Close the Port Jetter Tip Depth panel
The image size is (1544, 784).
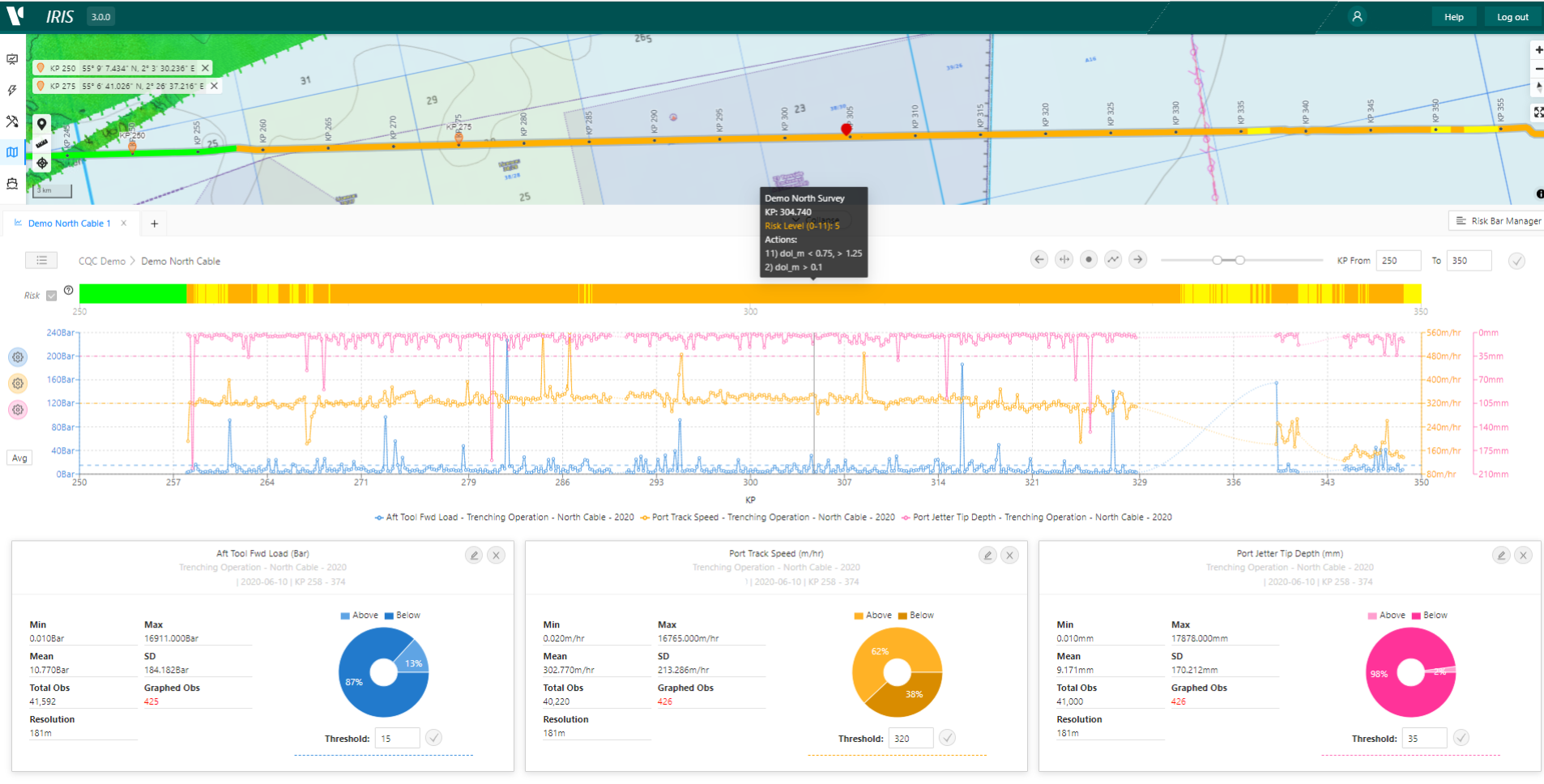pos(1524,555)
